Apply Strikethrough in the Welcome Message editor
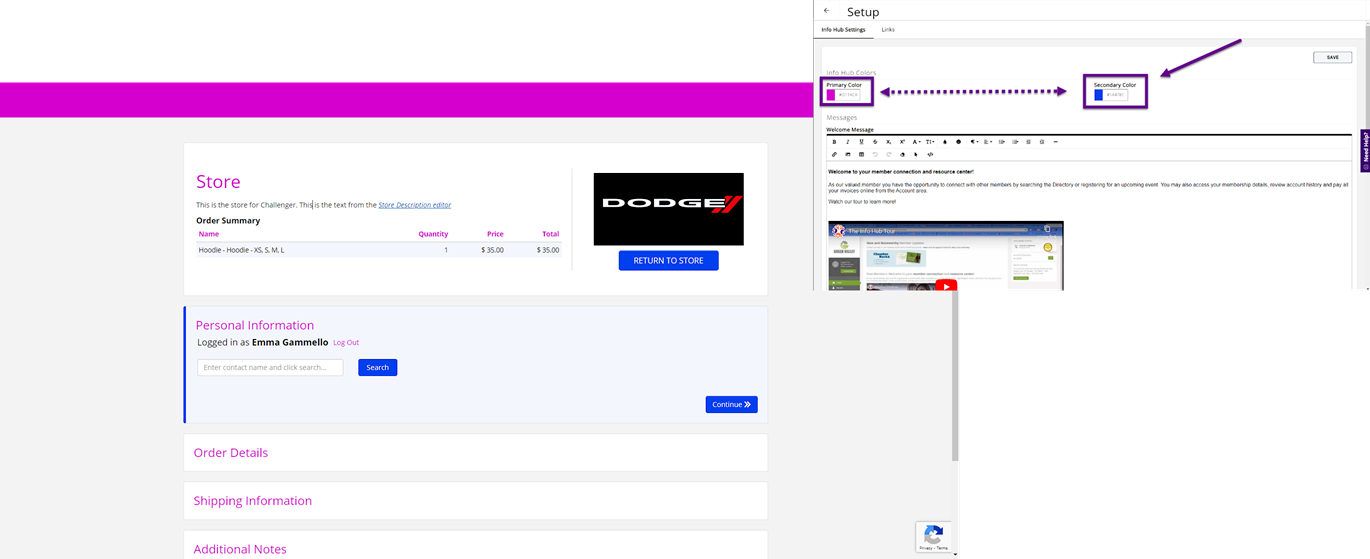 [x=875, y=142]
